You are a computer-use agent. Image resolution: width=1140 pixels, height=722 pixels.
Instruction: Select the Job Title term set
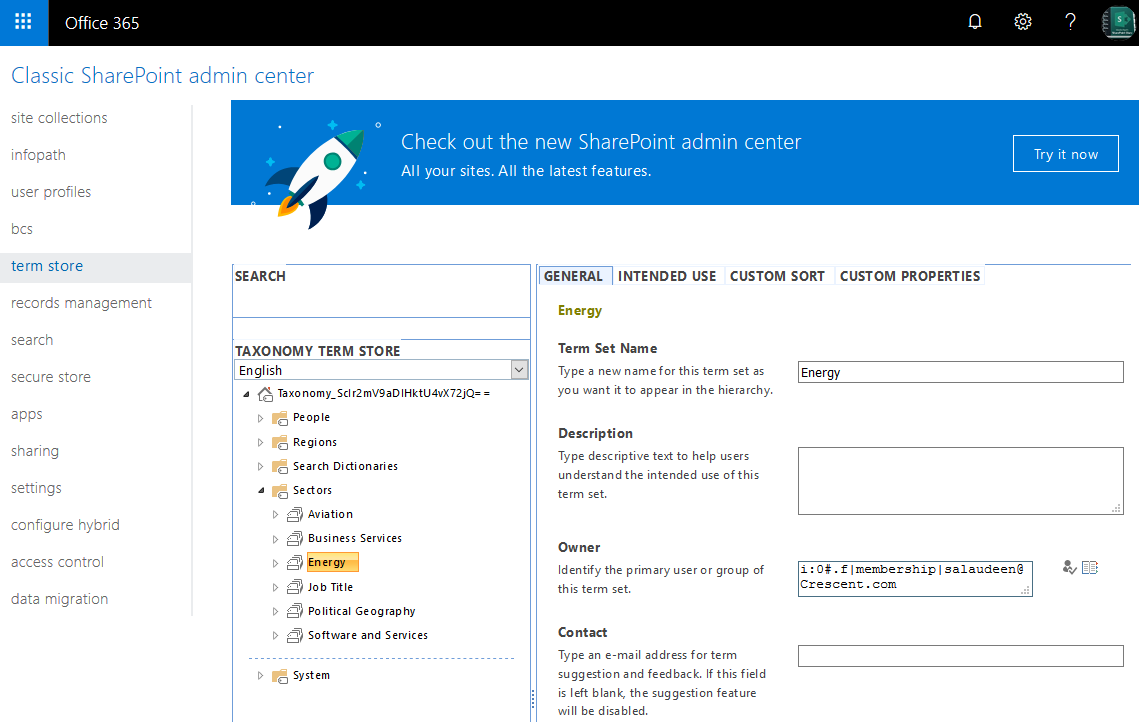pos(330,587)
